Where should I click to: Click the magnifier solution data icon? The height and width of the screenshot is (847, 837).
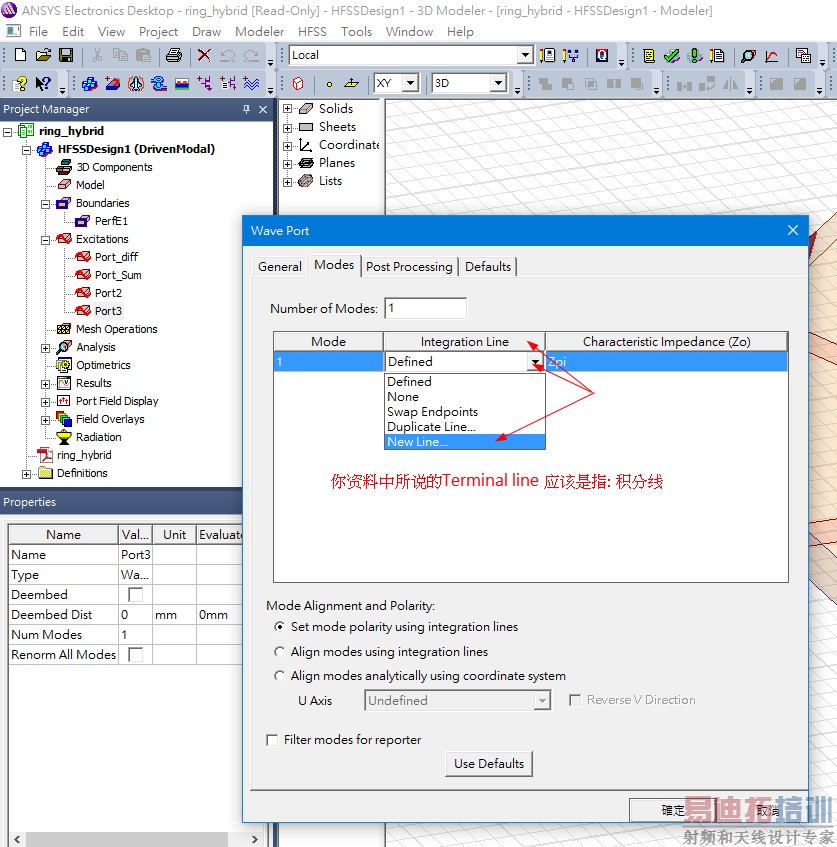[x=748, y=55]
